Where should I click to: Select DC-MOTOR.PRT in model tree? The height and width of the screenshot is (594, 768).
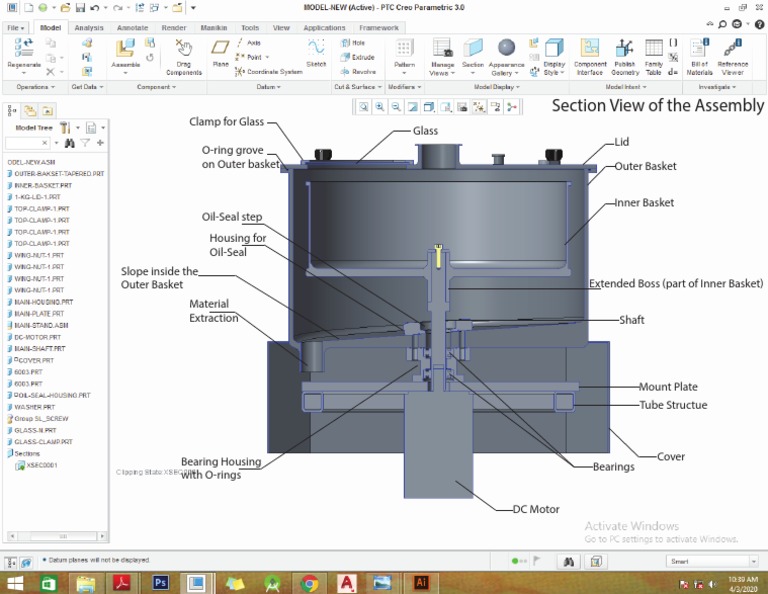tap(34, 337)
